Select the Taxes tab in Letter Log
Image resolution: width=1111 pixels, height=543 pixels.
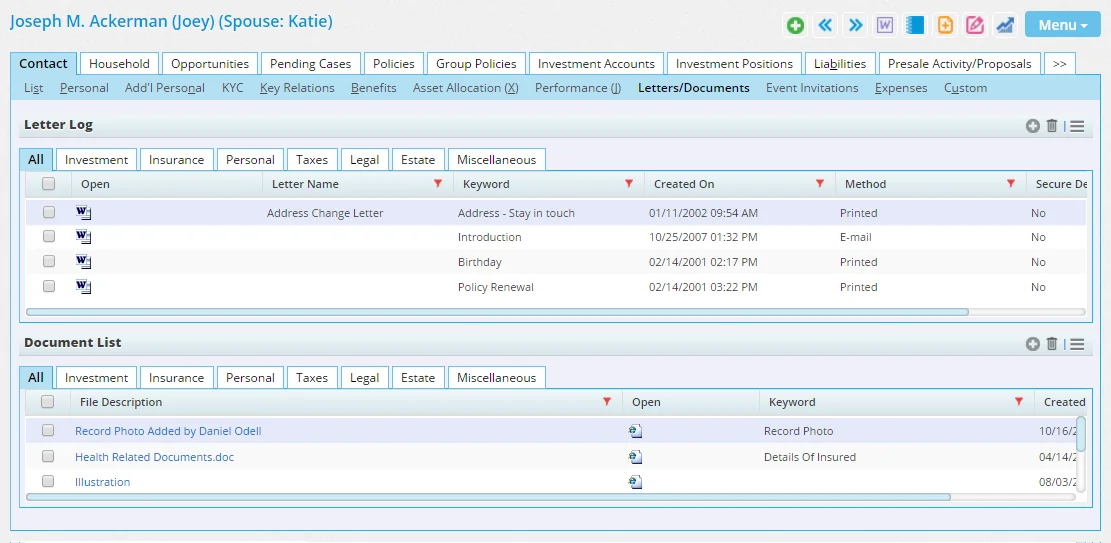tap(312, 160)
